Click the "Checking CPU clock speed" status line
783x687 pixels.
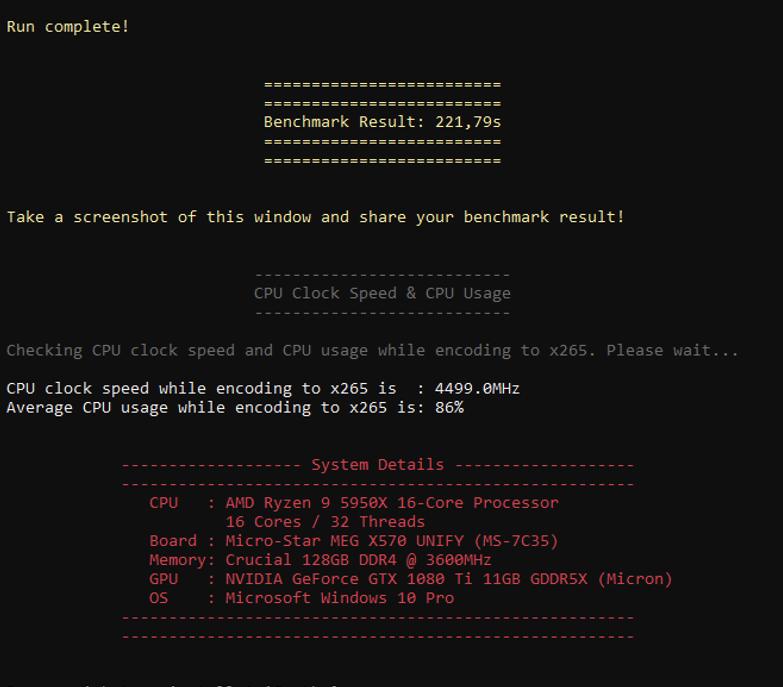[372, 350]
